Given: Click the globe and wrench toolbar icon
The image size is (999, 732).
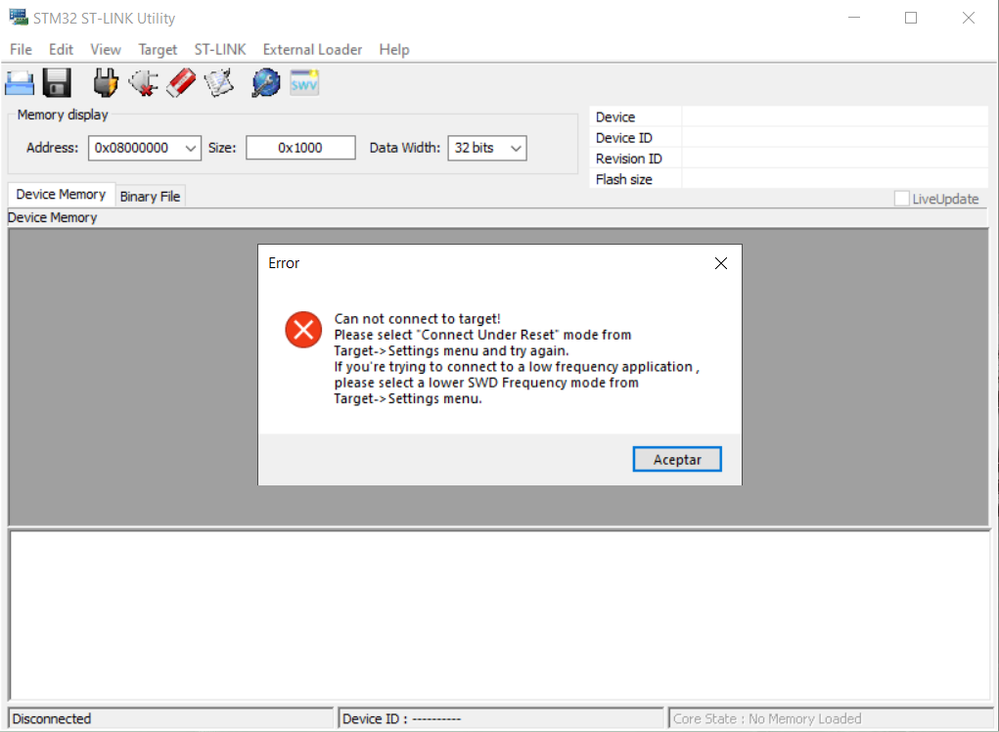Looking at the screenshot, I should pyautogui.click(x=266, y=83).
